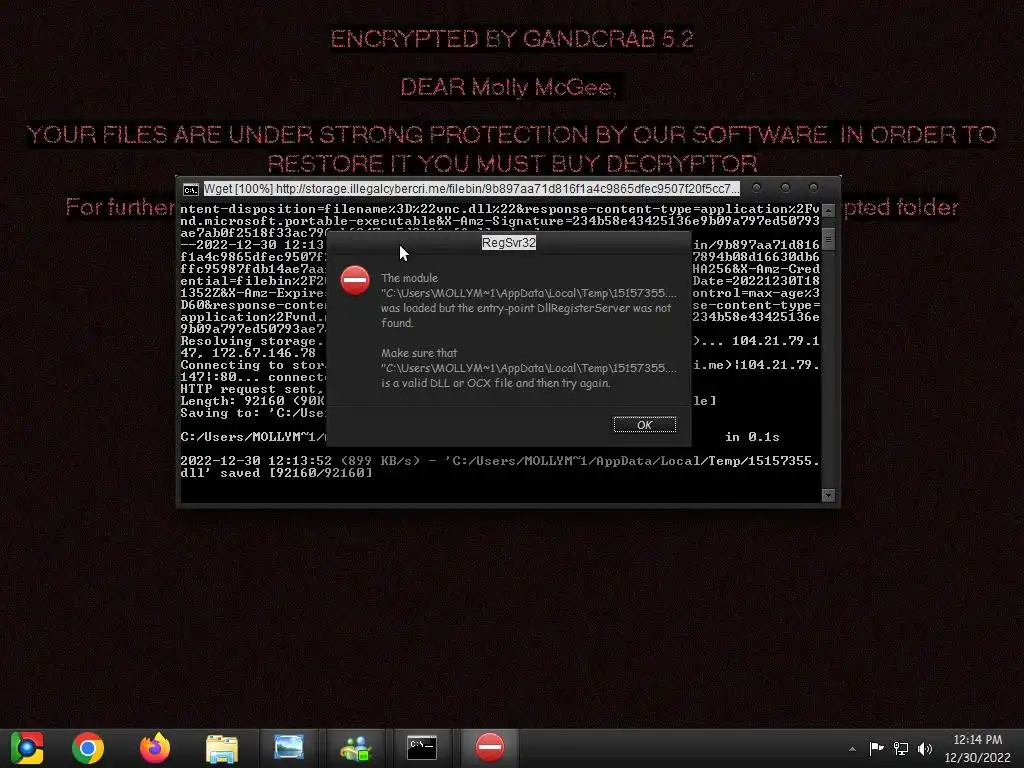Click the taskbar clock 12:14 PM
Image resolution: width=1024 pixels, height=768 pixels.
(x=978, y=740)
